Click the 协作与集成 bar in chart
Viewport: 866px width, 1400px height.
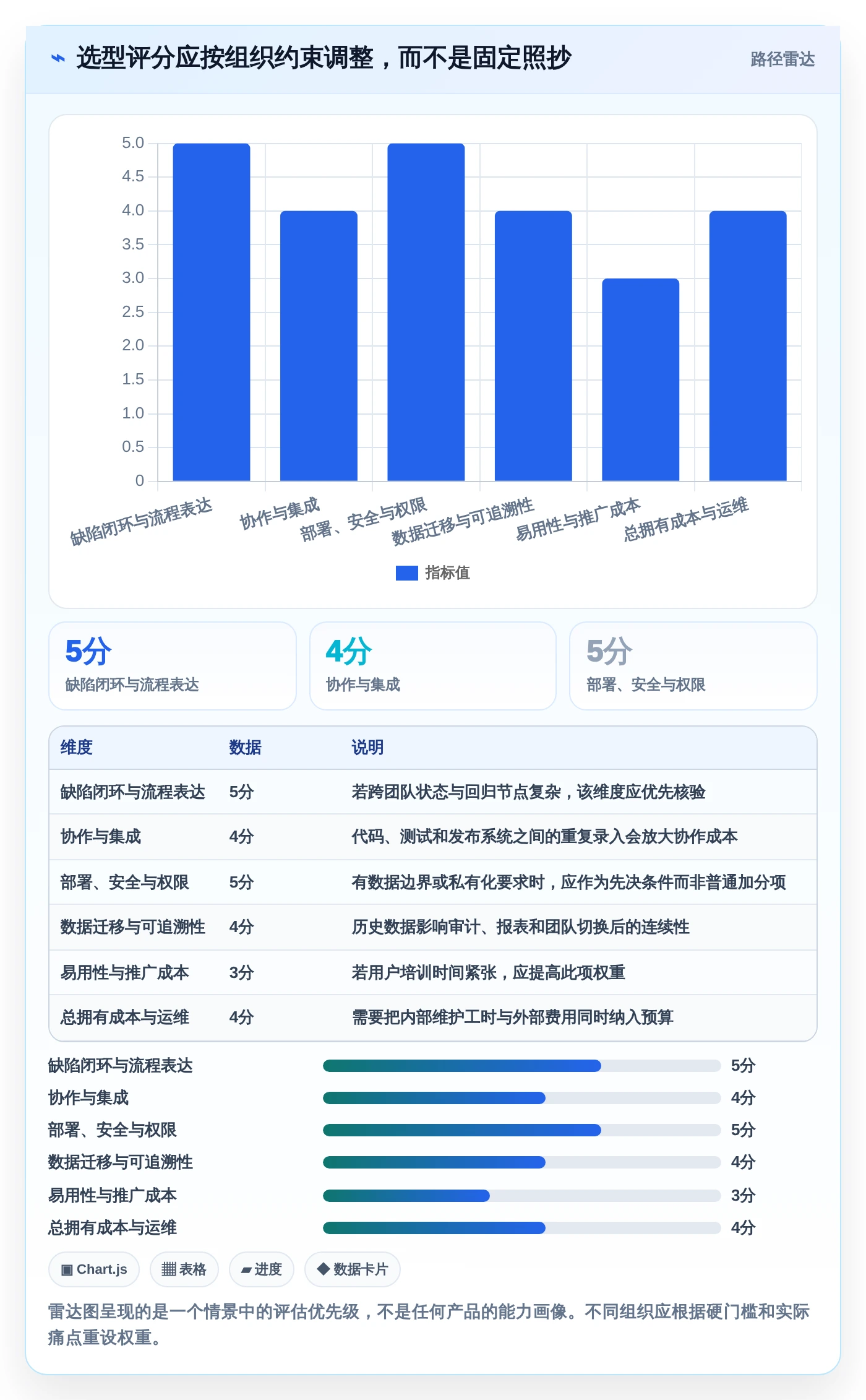click(319, 346)
